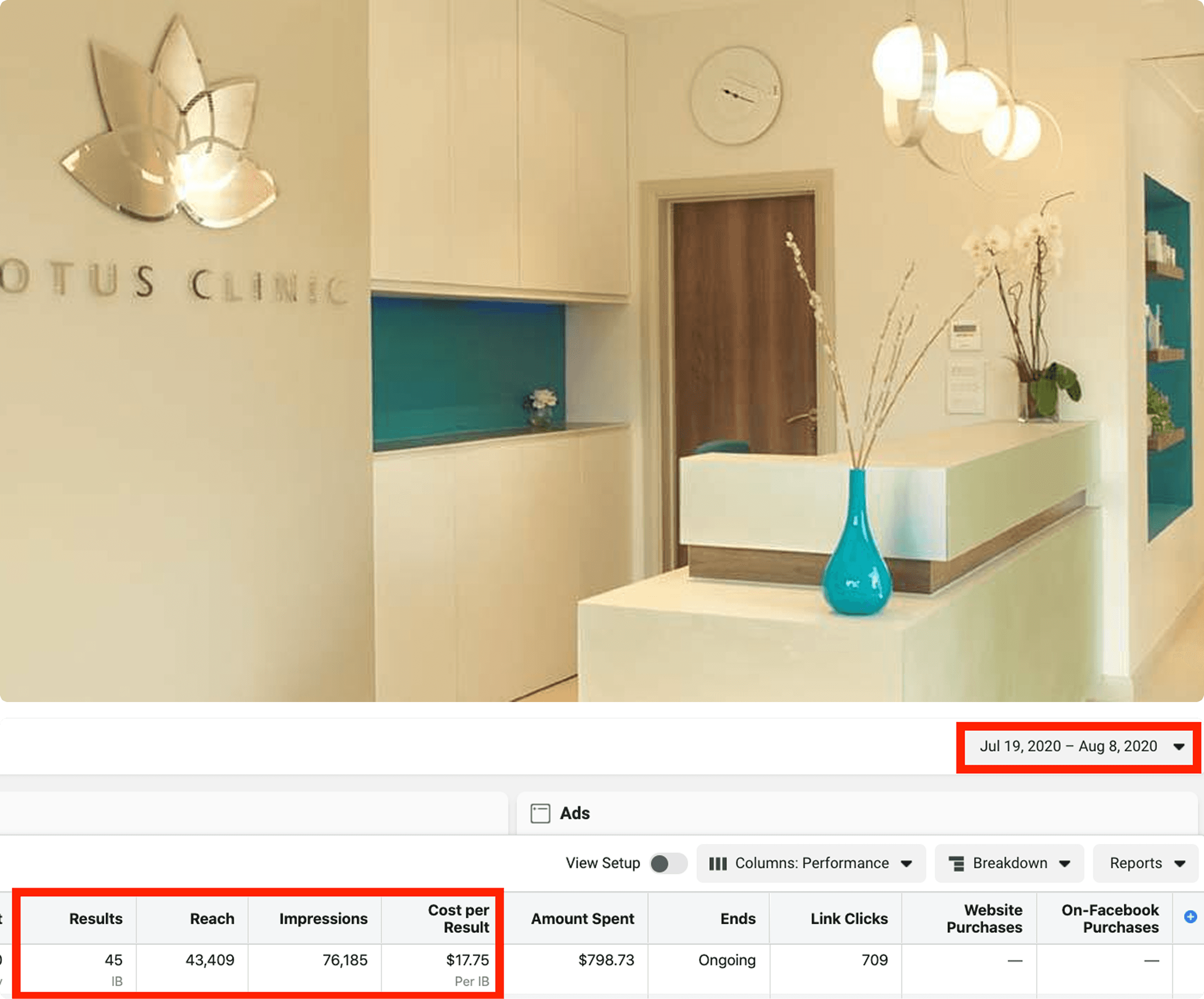Switch to the Ads tab
This screenshot has height=999, width=1204.
pyautogui.click(x=575, y=813)
